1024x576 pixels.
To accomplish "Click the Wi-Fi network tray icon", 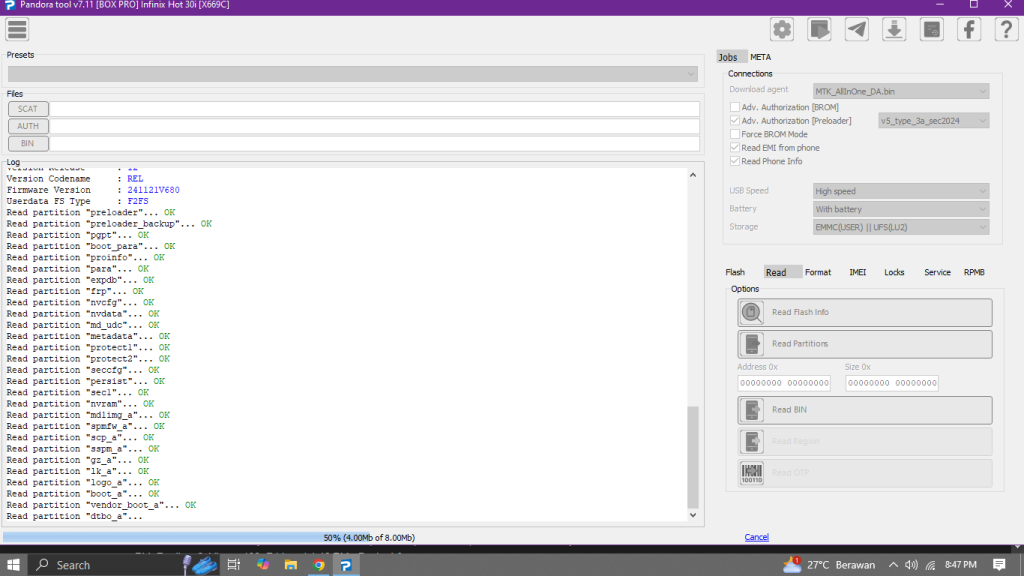I will click(931, 565).
